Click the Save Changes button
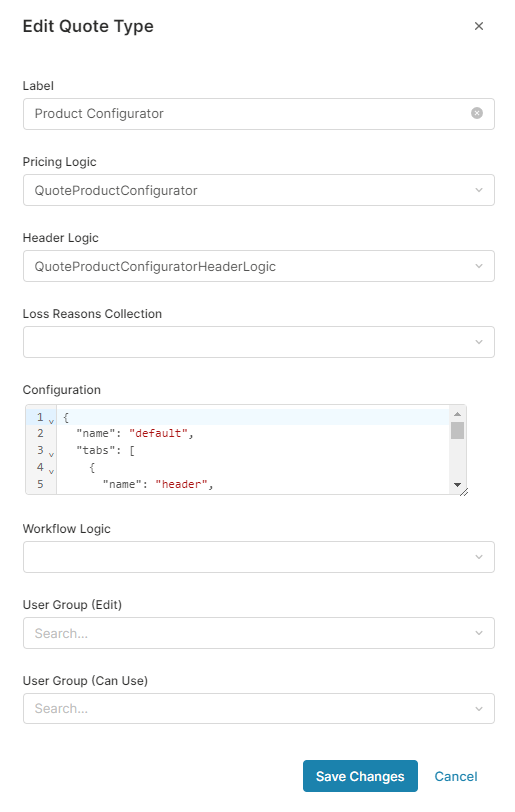 [x=360, y=776]
